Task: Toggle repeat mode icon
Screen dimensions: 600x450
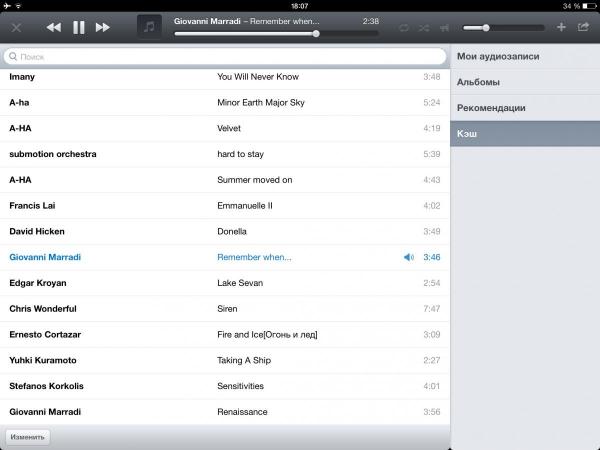Action: point(404,28)
